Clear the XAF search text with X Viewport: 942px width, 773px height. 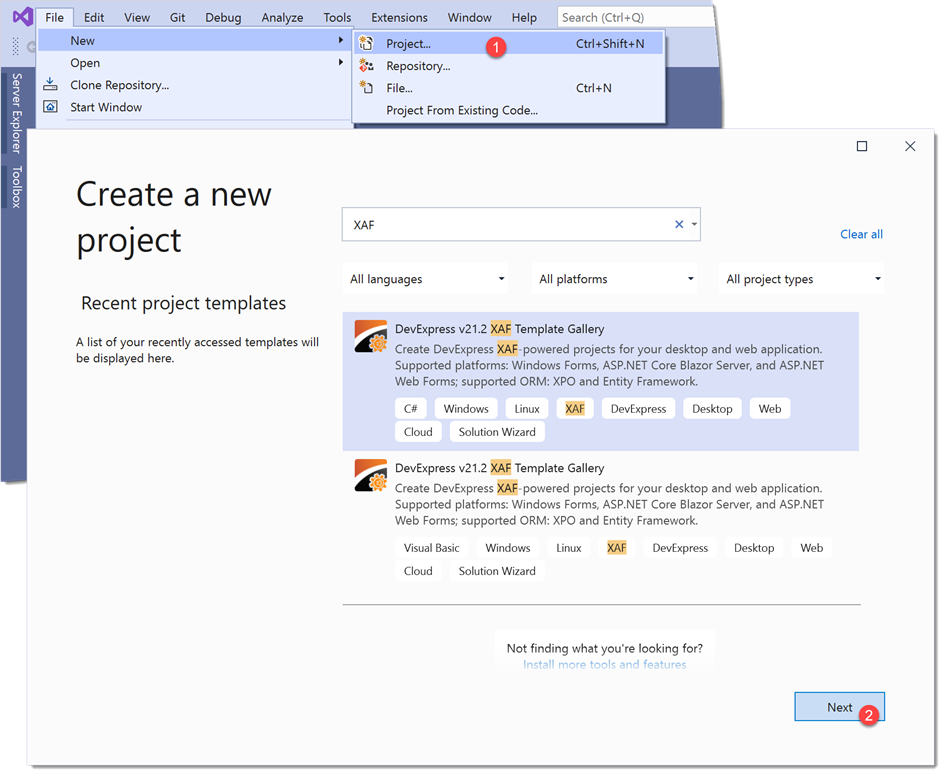click(679, 225)
